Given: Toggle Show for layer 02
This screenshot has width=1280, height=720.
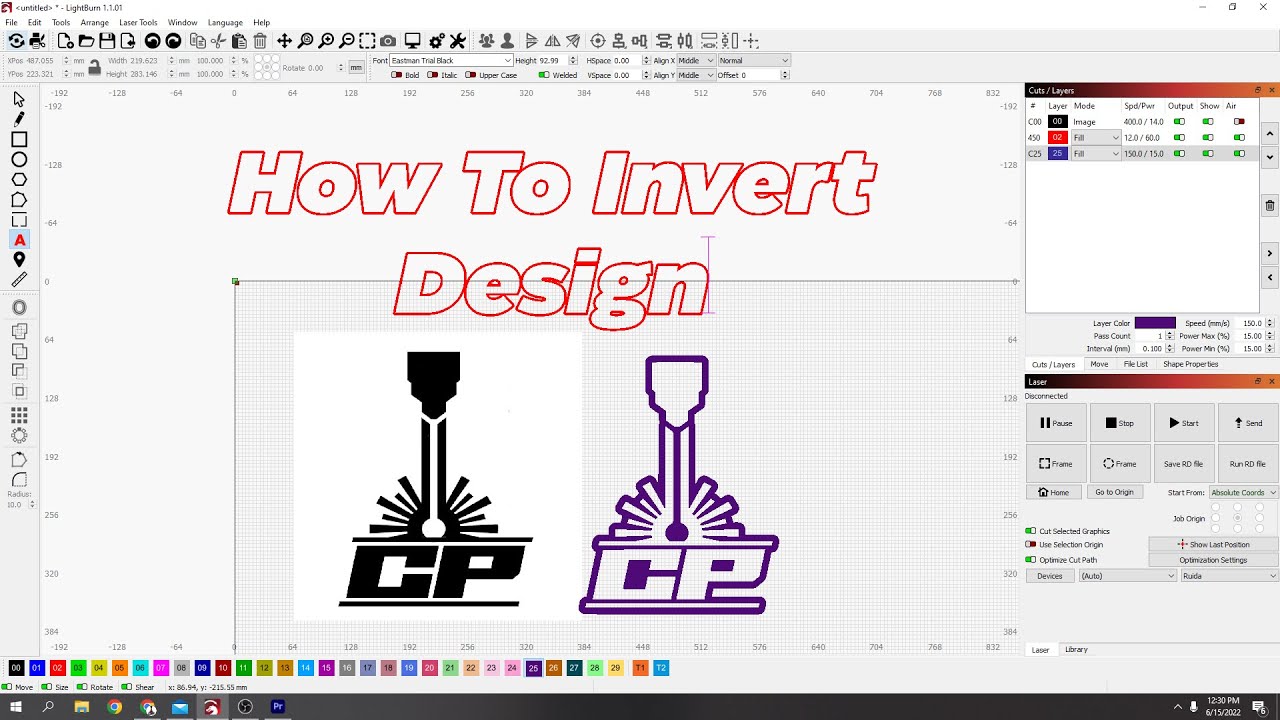Looking at the screenshot, I should [1208, 138].
